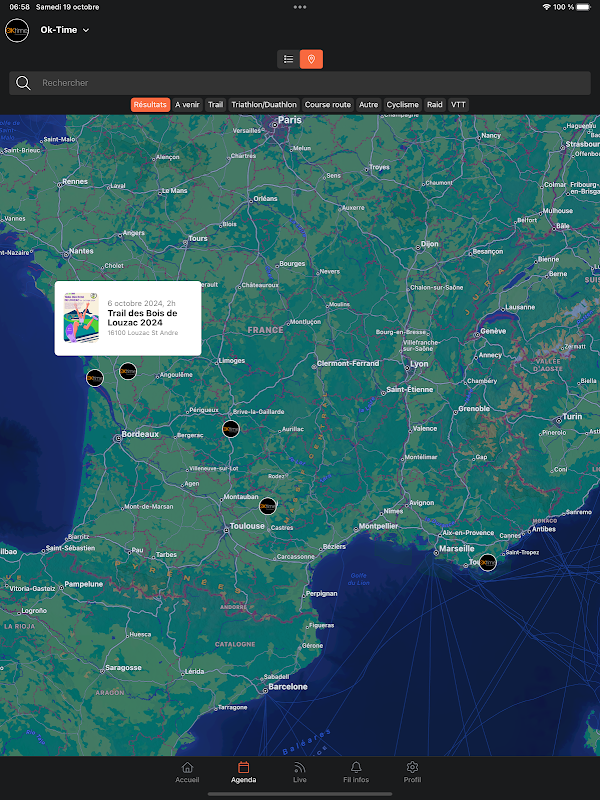
Task: Click the Saragosse label on the map
Action: (123, 667)
